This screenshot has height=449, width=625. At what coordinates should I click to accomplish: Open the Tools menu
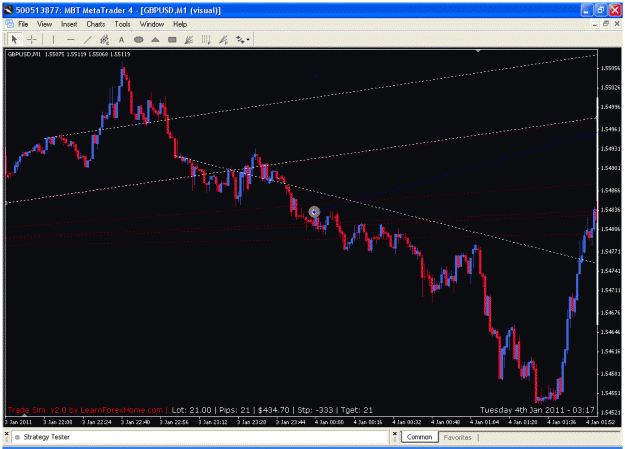122,24
